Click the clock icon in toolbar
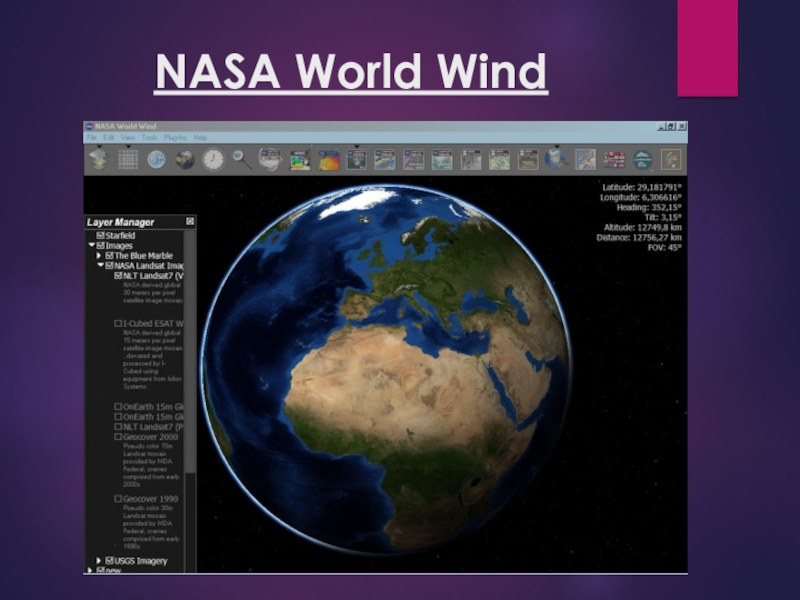 [x=213, y=159]
